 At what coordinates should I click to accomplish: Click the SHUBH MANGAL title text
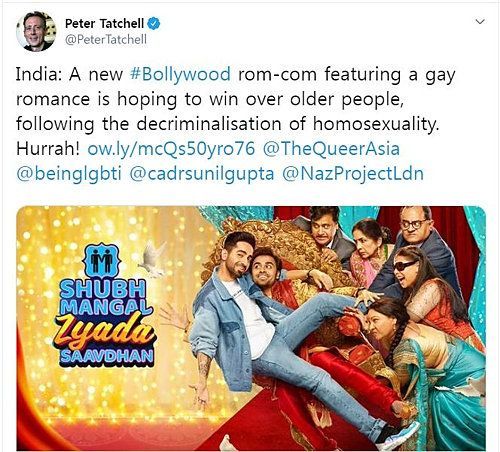(x=104, y=298)
